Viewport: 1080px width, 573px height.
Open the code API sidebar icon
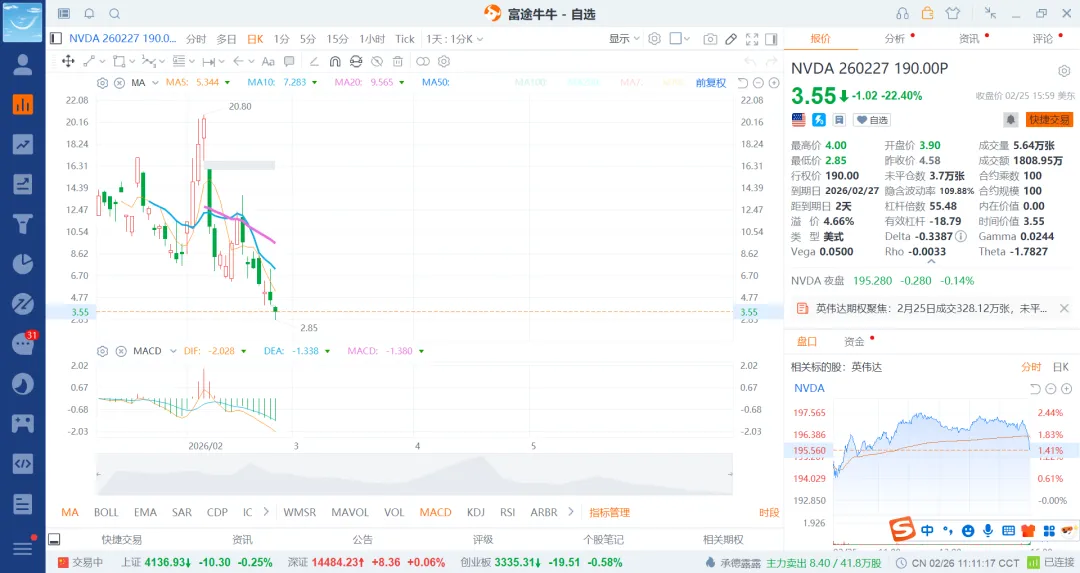(23, 463)
